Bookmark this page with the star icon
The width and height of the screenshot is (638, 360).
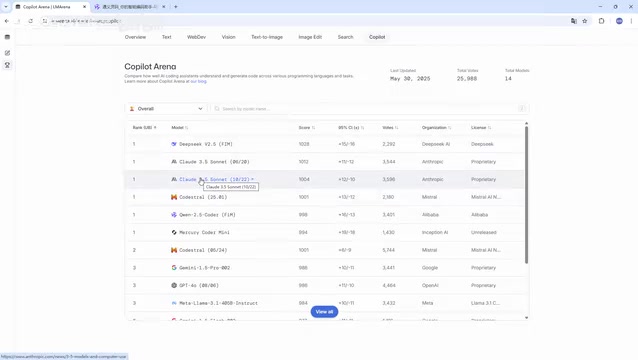[x=585, y=21]
